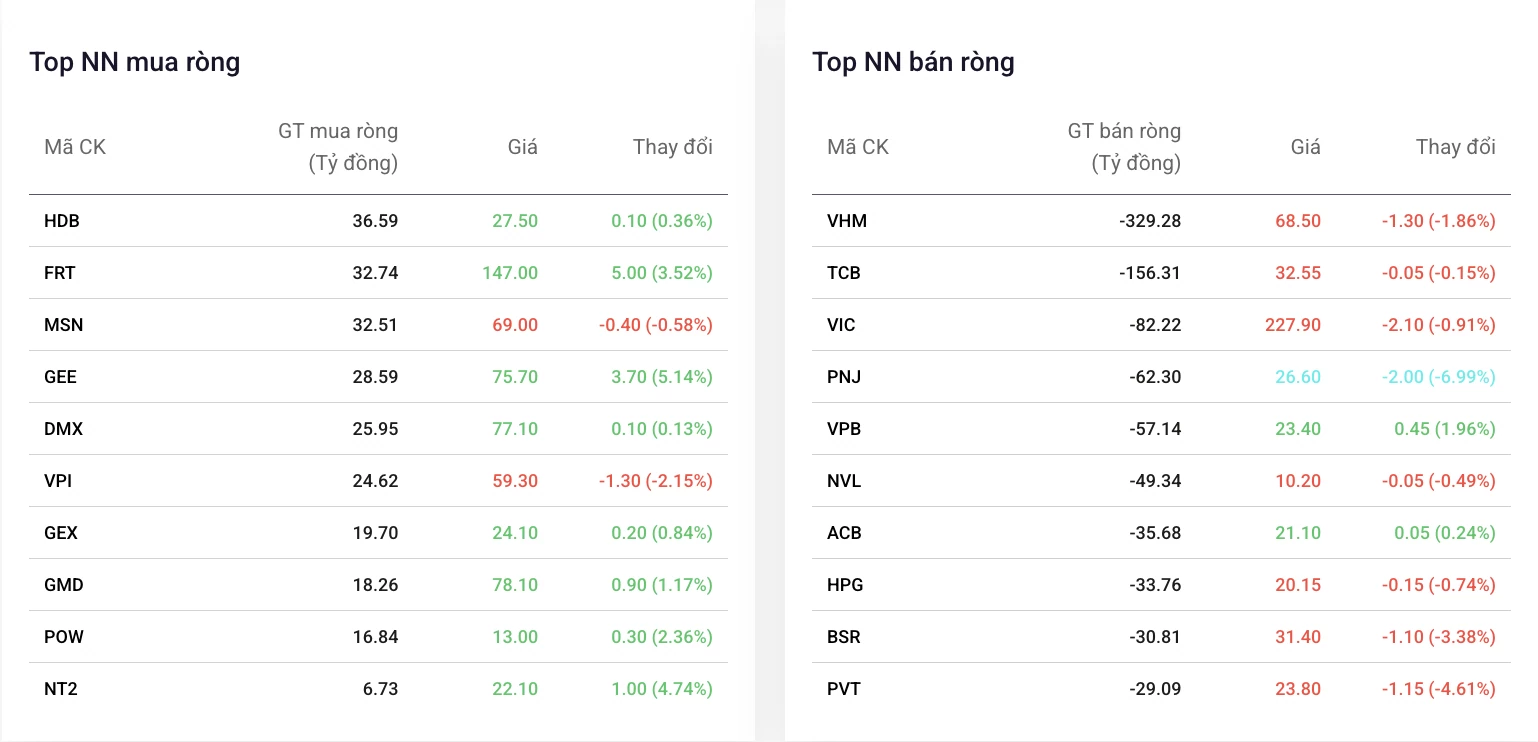Click FRT price 147.00
This screenshot has width=1538, height=742.
point(510,273)
